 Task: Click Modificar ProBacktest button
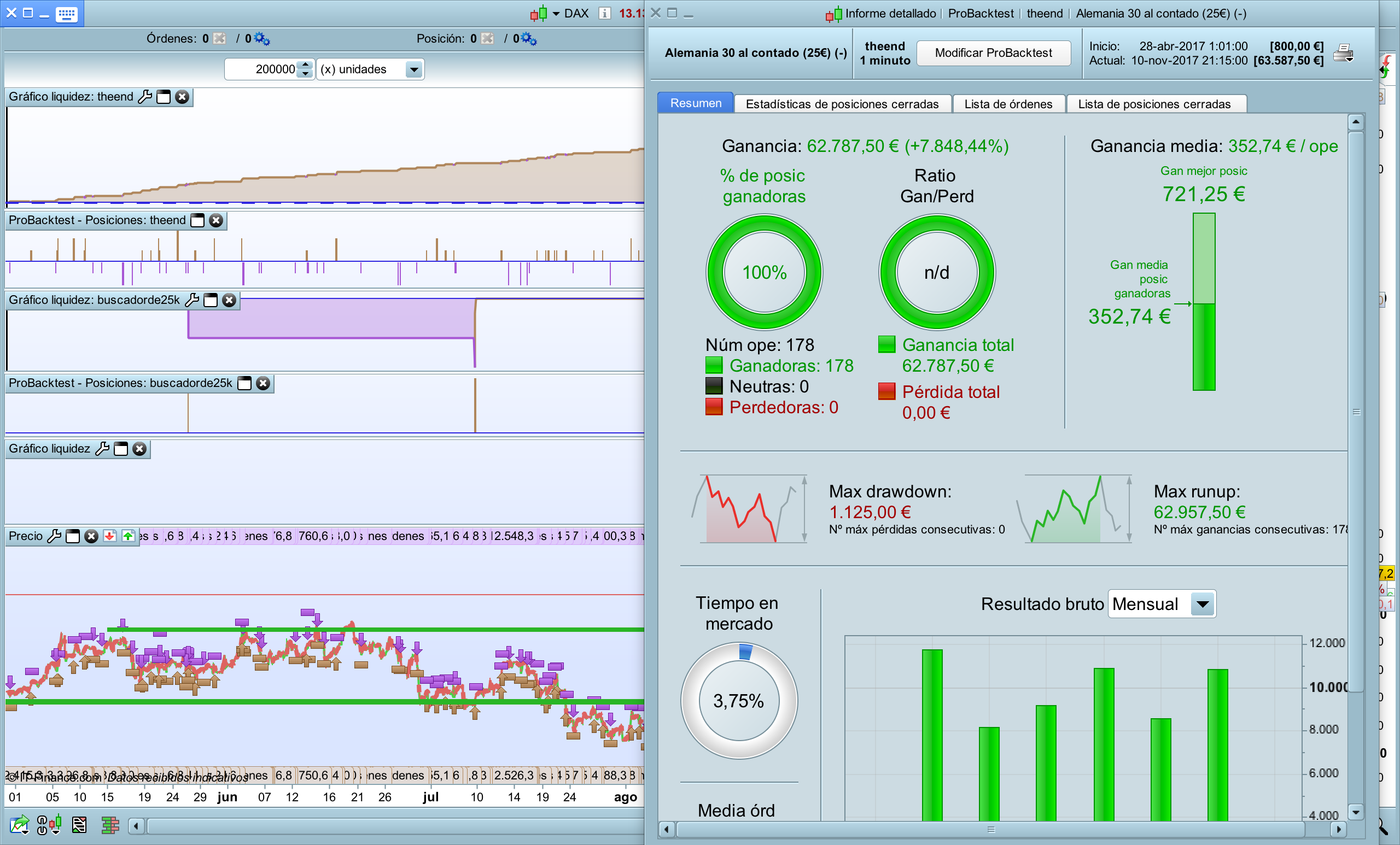pos(993,53)
